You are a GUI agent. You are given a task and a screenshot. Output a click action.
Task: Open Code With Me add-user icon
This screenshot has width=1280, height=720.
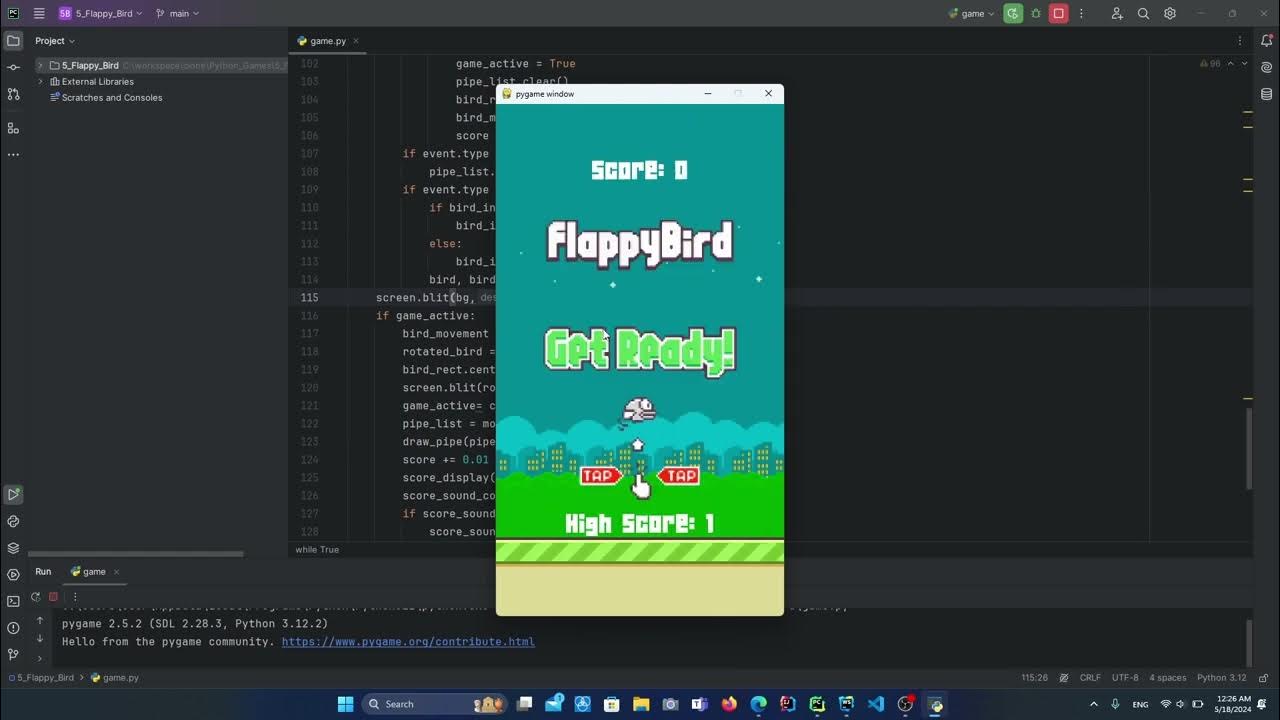click(1117, 13)
